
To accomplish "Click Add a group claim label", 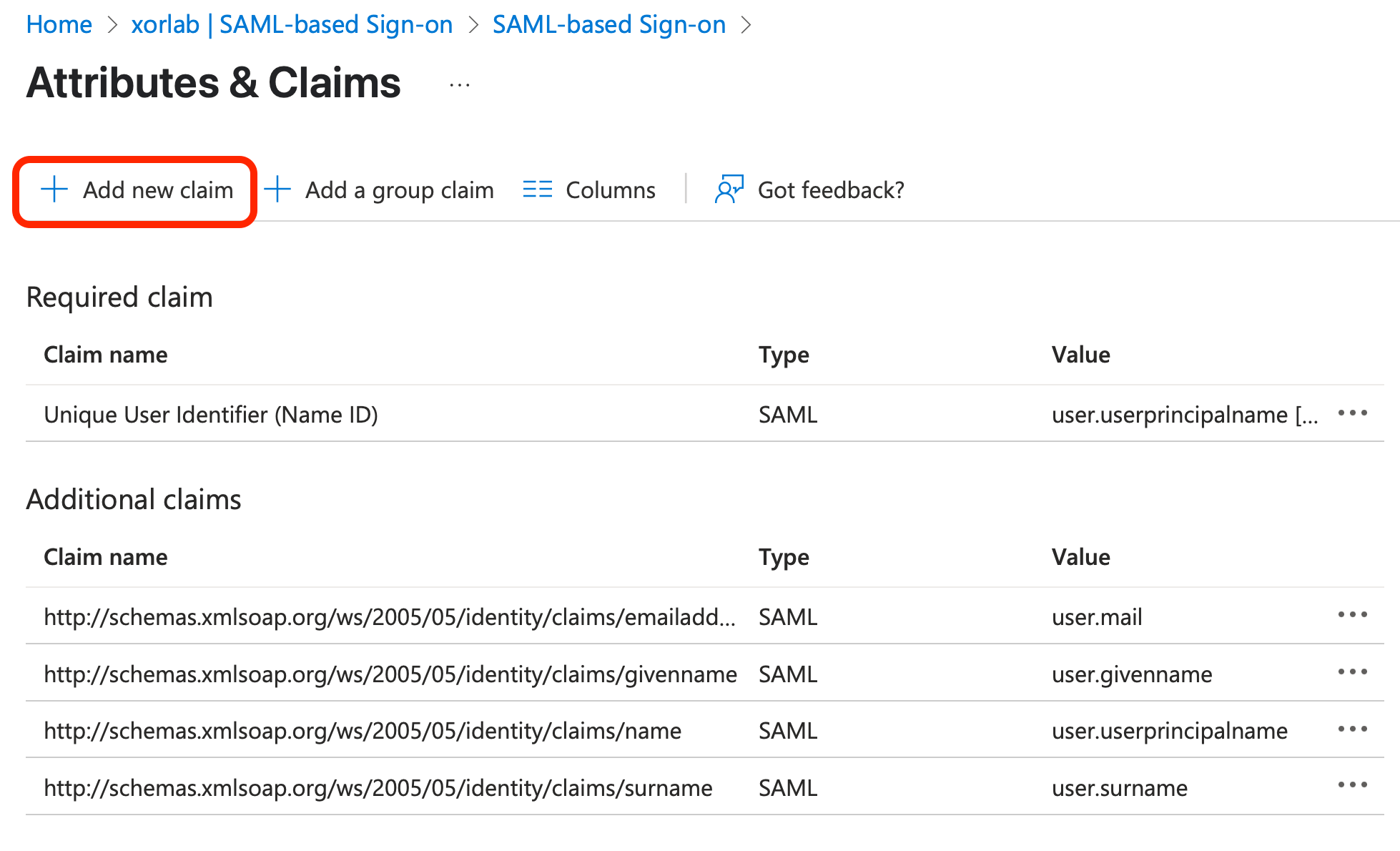I will point(400,190).
